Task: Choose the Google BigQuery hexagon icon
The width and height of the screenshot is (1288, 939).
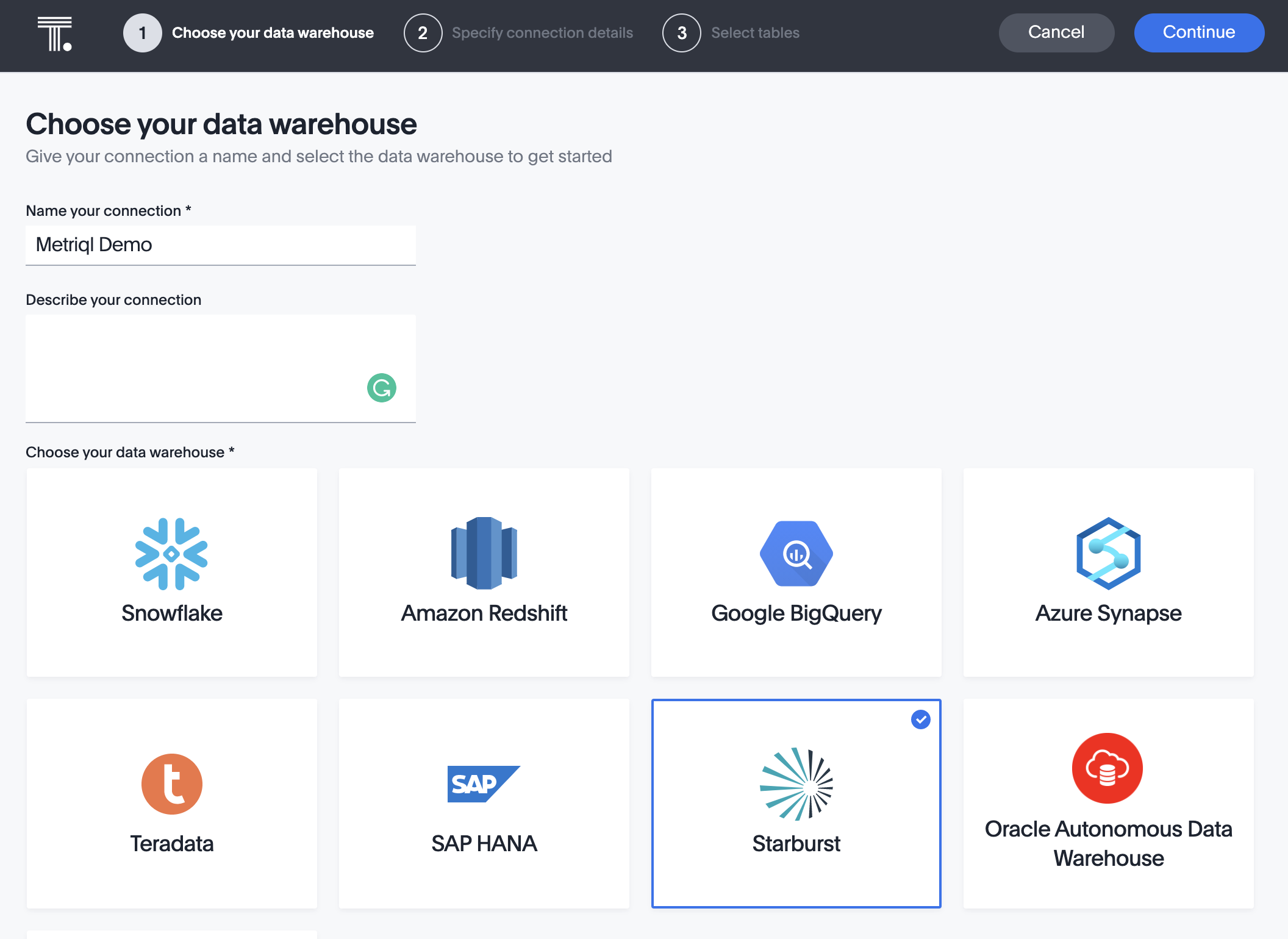Action: point(796,554)
